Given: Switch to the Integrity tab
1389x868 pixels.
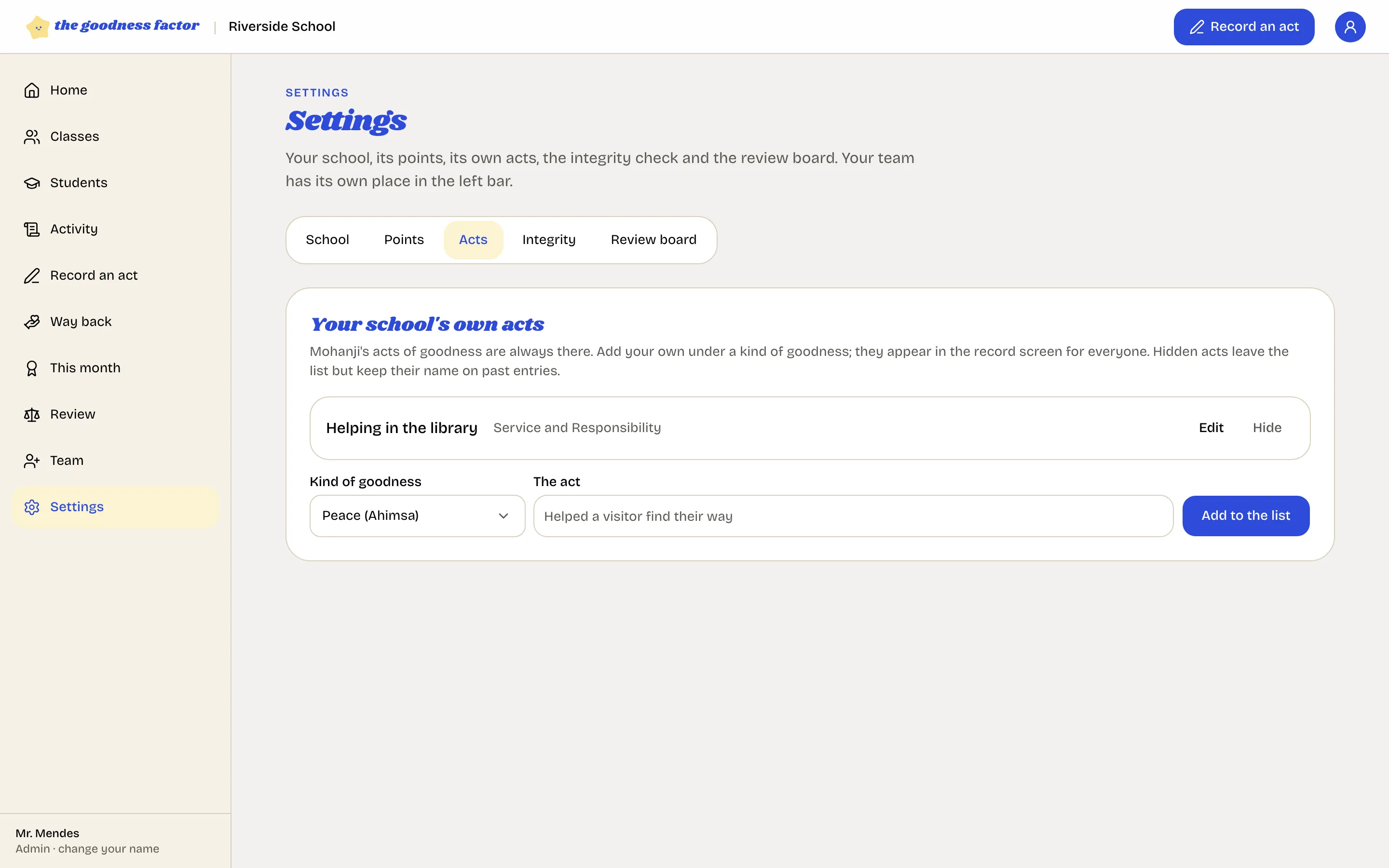Looking at the screenshot, I should [549, 240].
